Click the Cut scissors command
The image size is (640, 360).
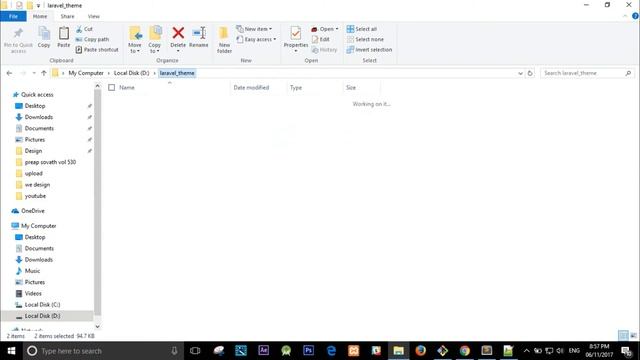pos(84,29)
